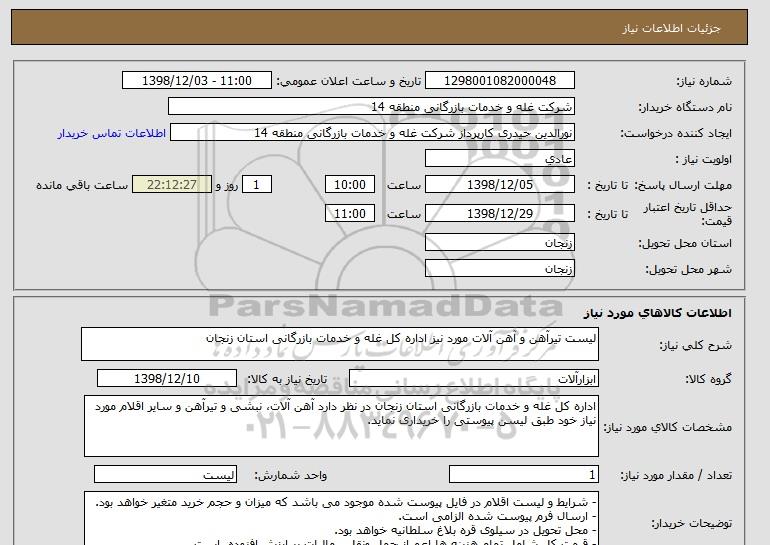Click the شرح کلی نیاز text box
Screen dimensions: 770x545
[x=340, y=344]
